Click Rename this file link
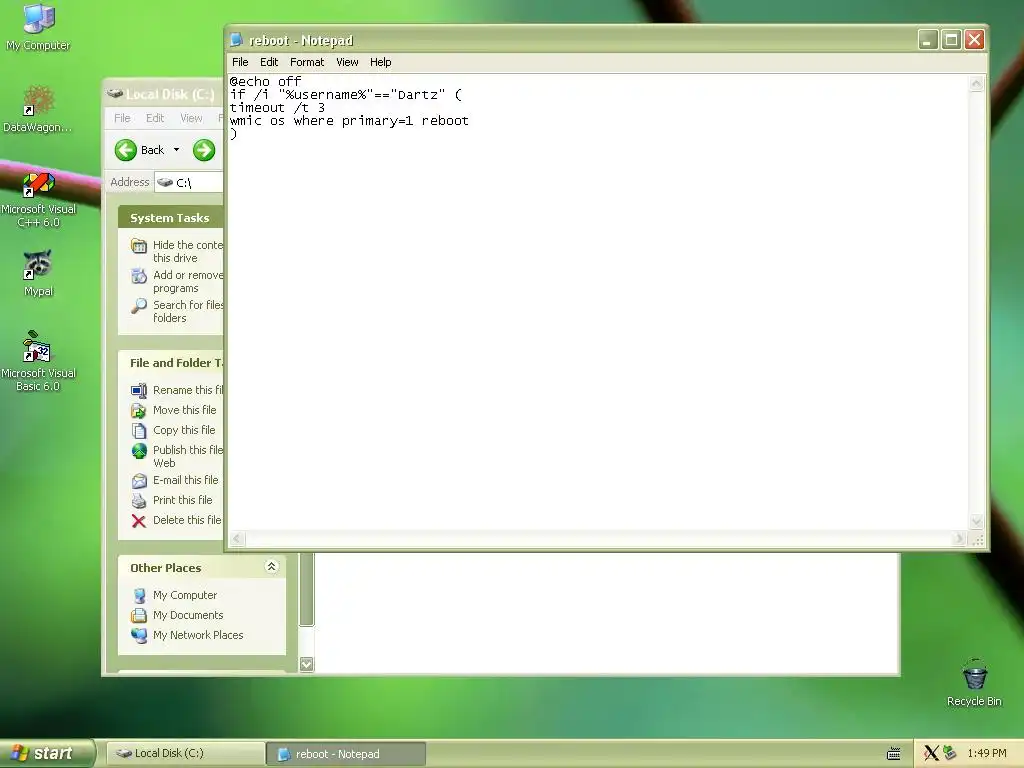This screenshot has width=1024, height=768. point(188,390)
